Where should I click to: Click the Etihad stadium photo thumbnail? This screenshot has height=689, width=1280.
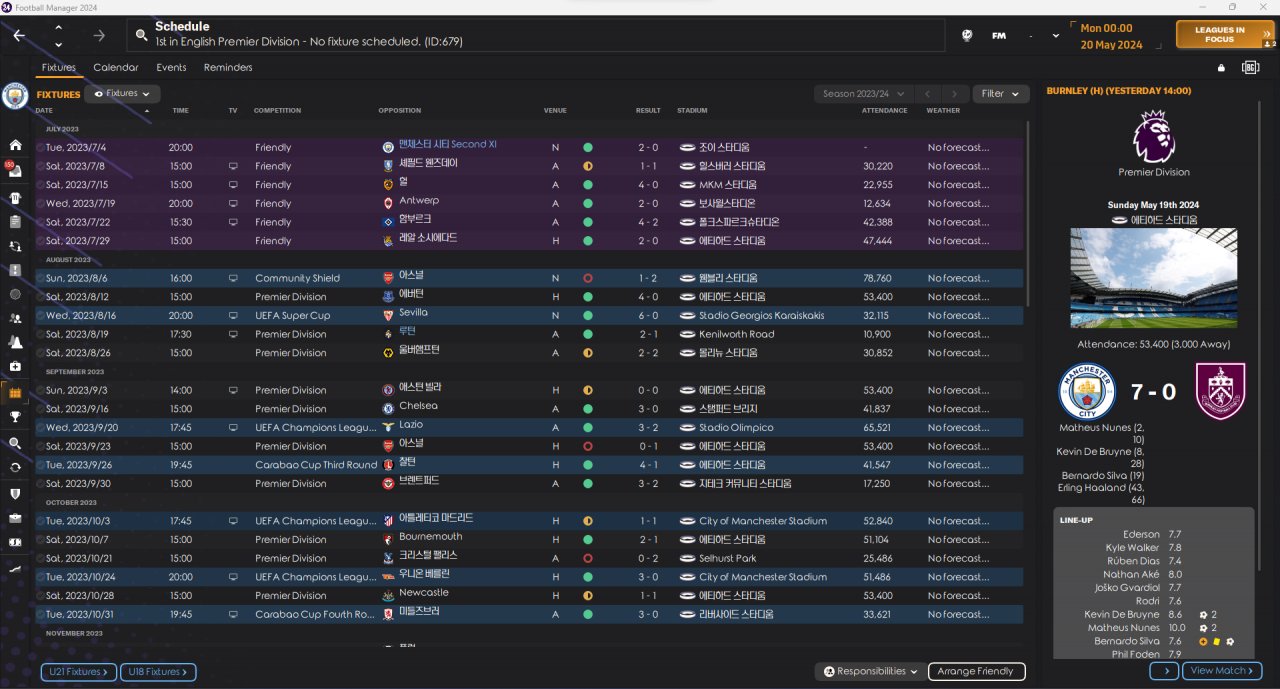[1153, 278]
